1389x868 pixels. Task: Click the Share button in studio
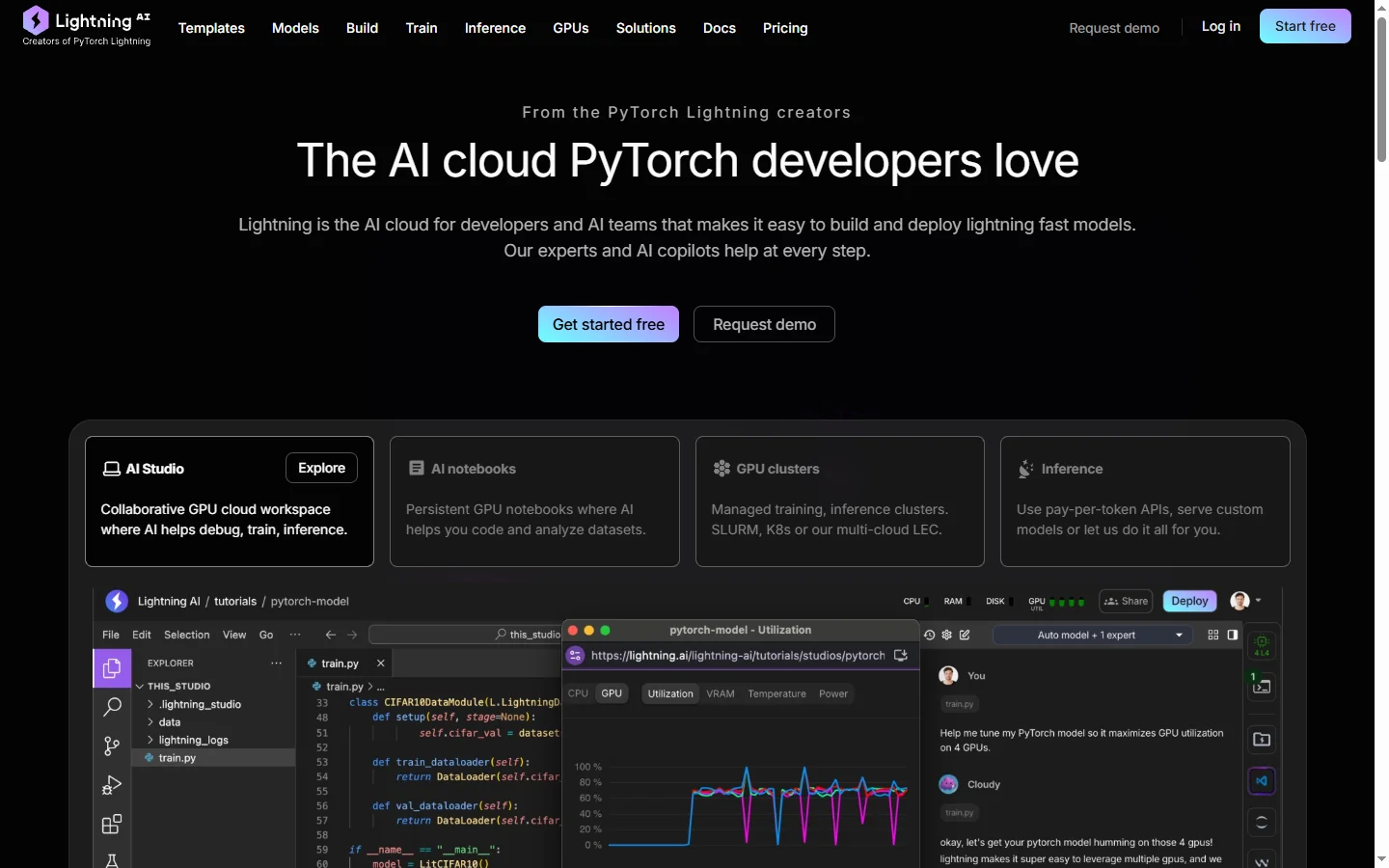click(x=1126, y=601)
